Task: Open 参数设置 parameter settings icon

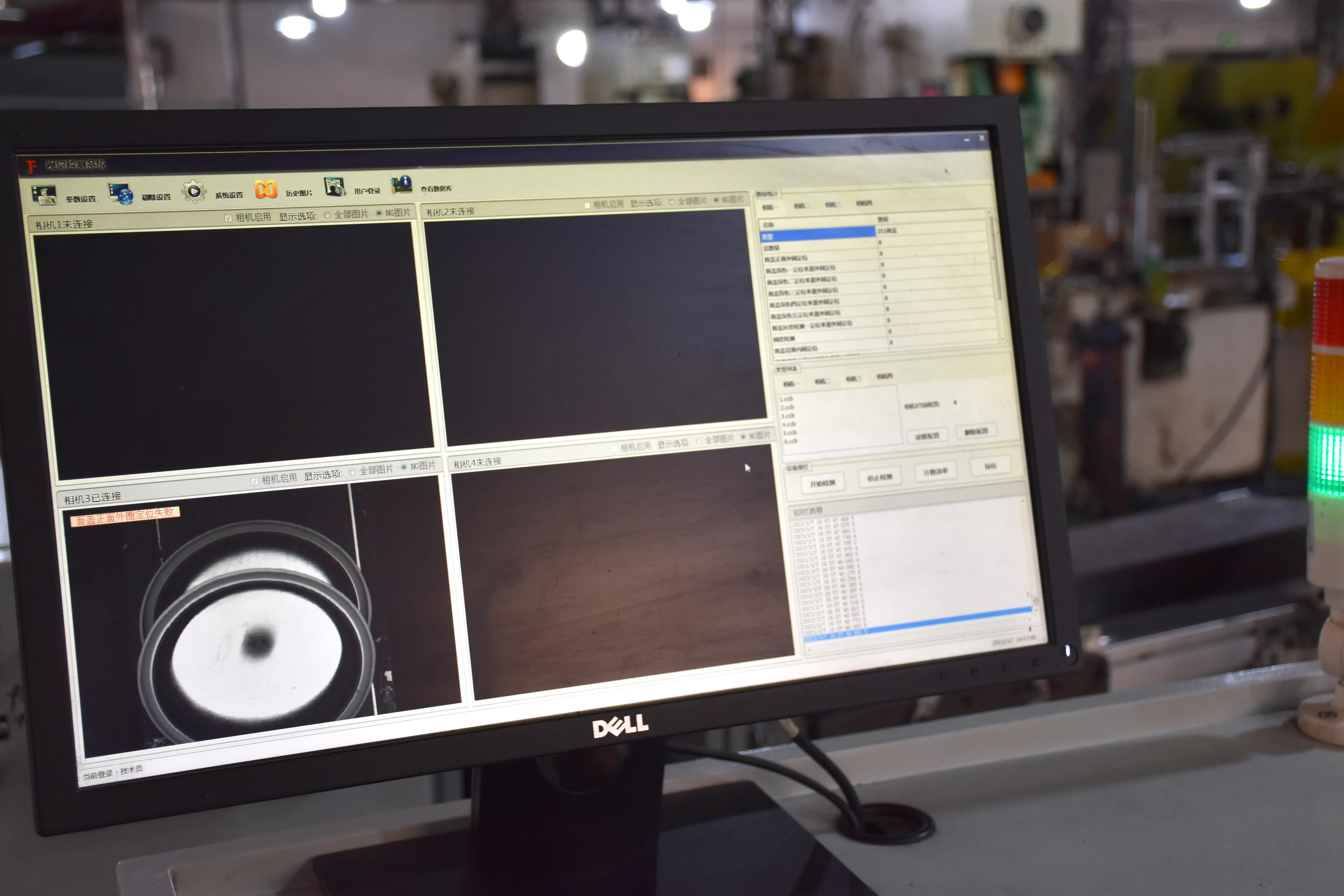Action: (x=44, y=195)
